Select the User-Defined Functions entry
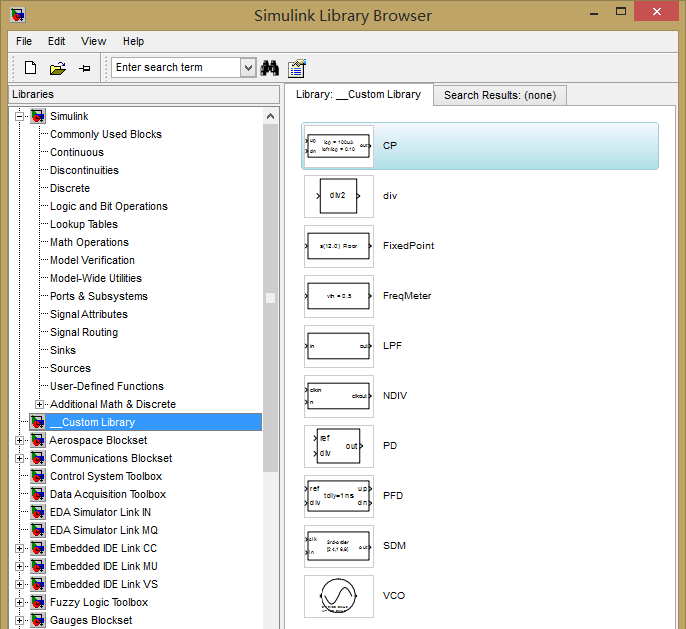The image size is (686, 629). [107, 386]
